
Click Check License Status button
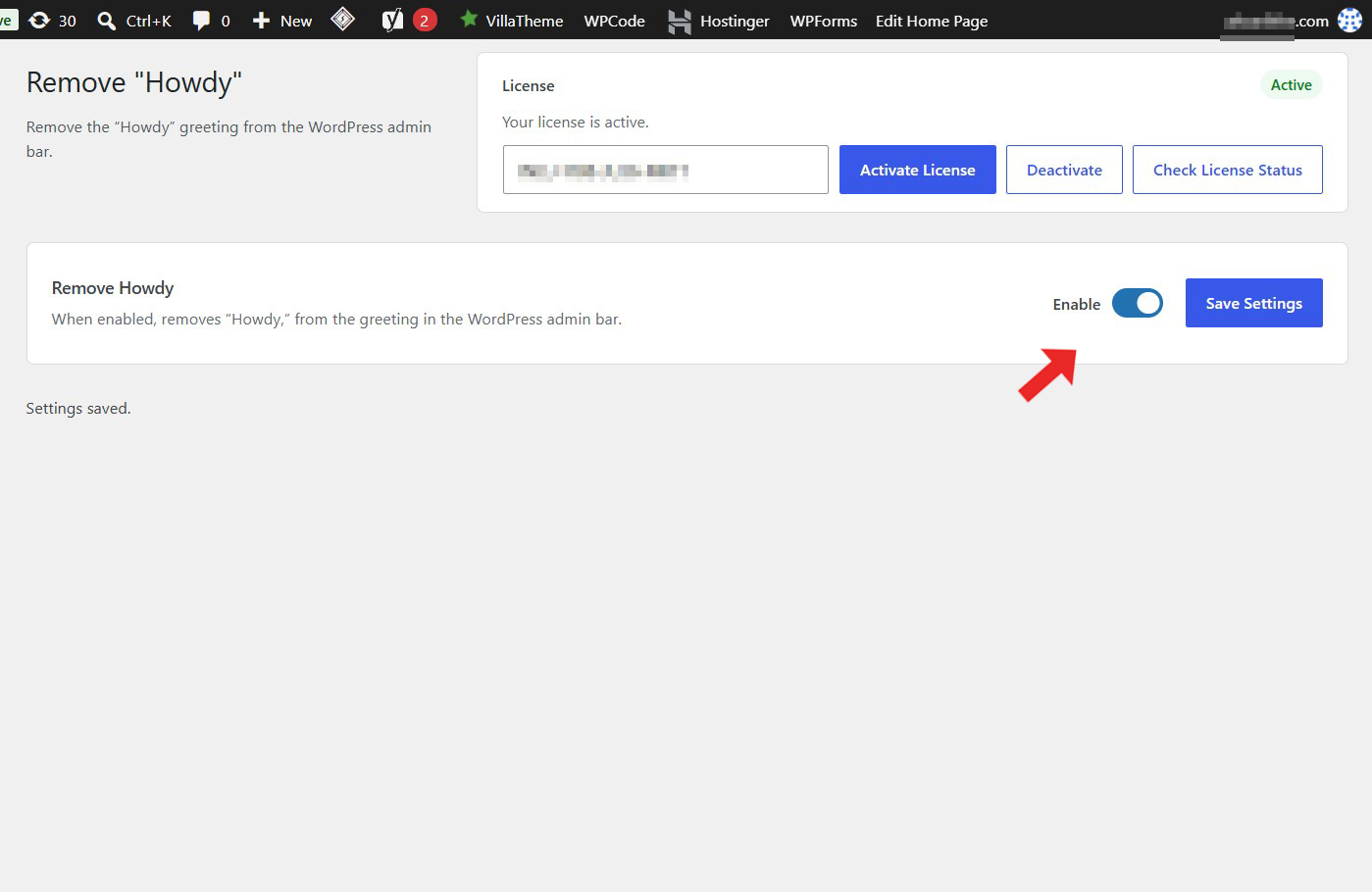tap(1228, 170)
